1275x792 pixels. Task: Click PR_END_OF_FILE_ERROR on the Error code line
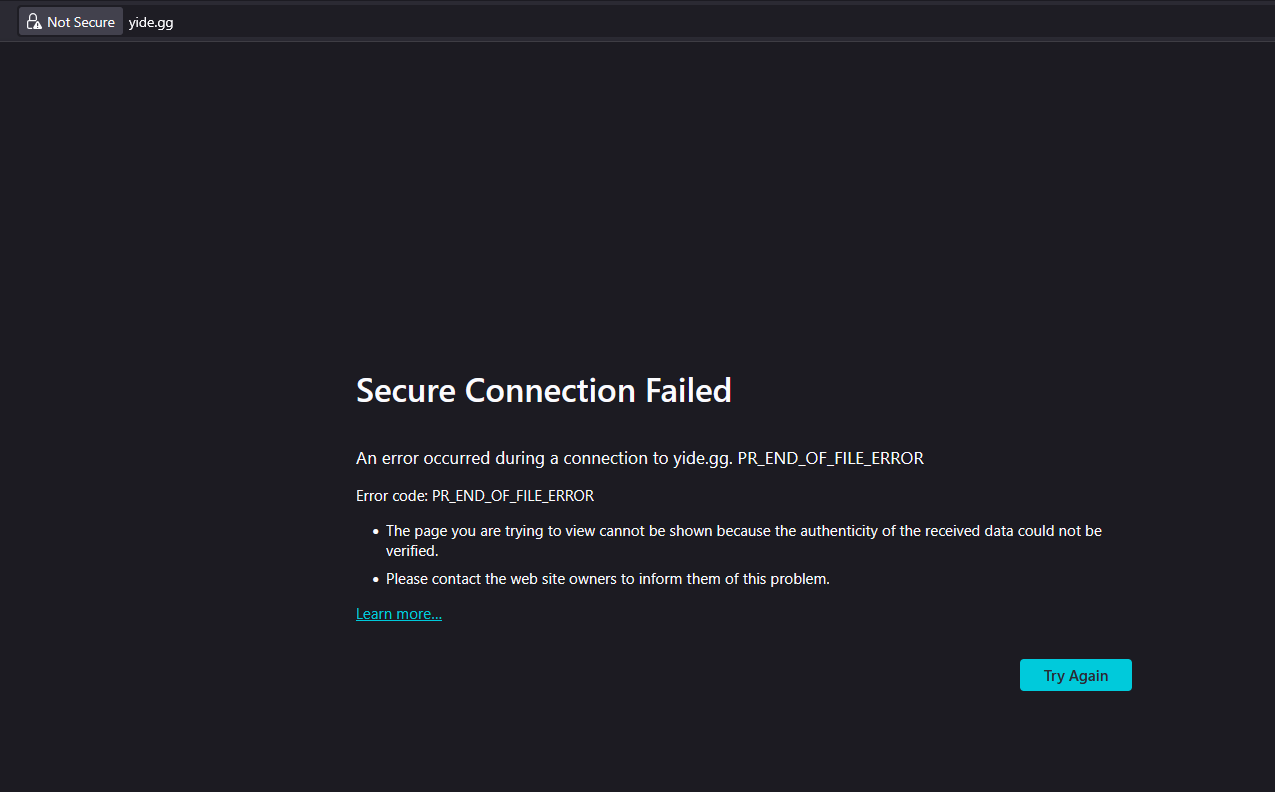pos(513,495)
